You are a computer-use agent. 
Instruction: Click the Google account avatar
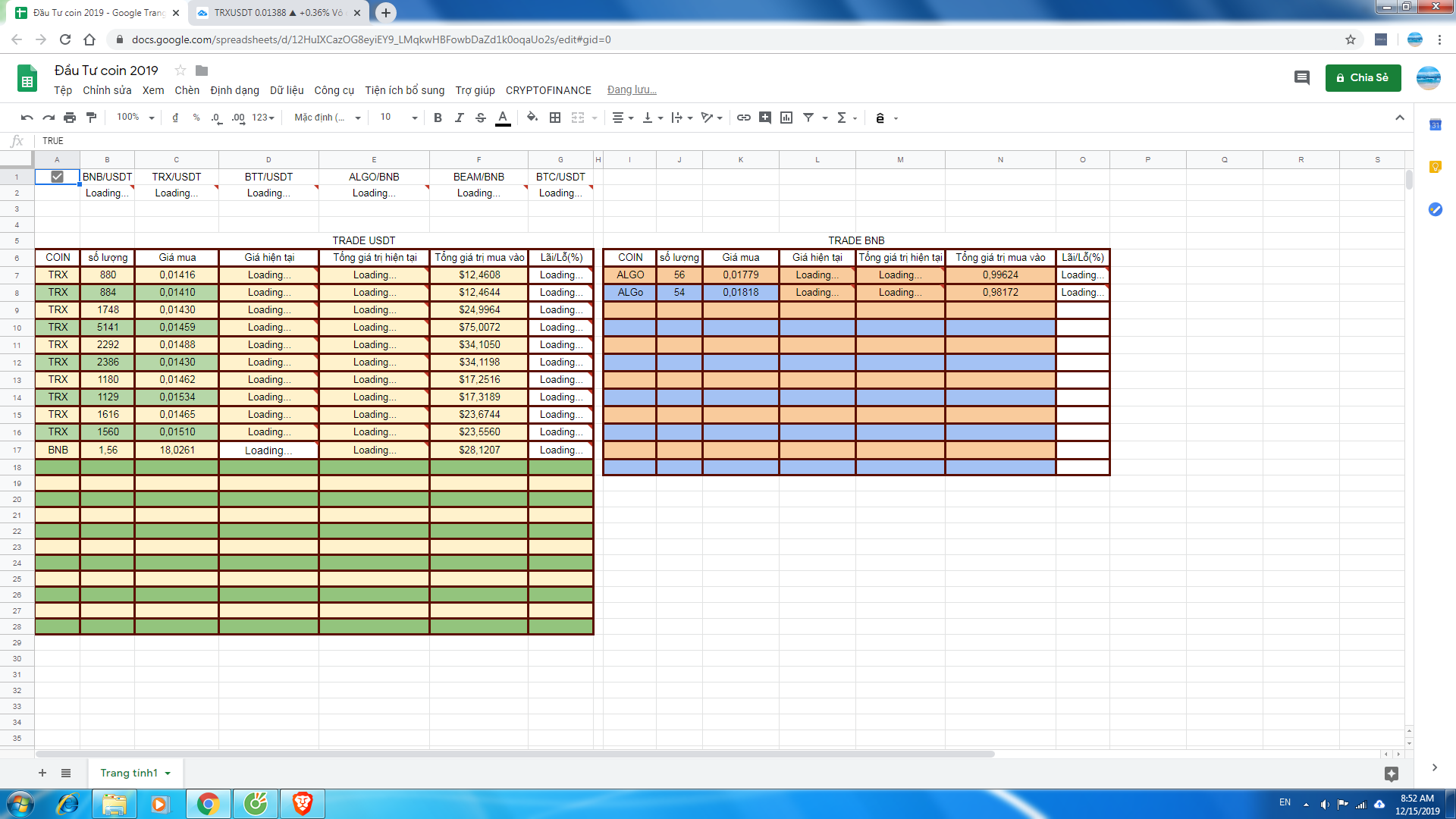point(1429,77)
